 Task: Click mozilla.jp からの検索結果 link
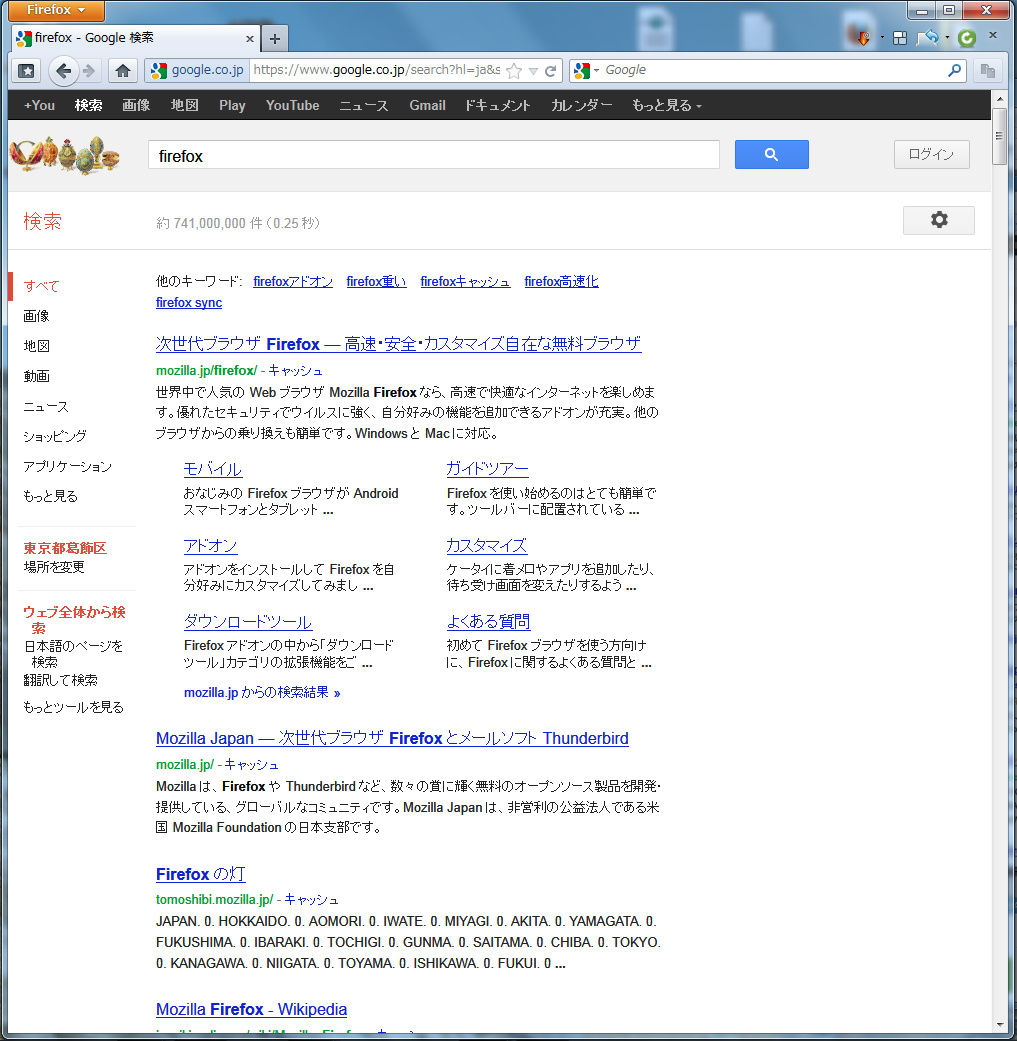pos(262,693)
